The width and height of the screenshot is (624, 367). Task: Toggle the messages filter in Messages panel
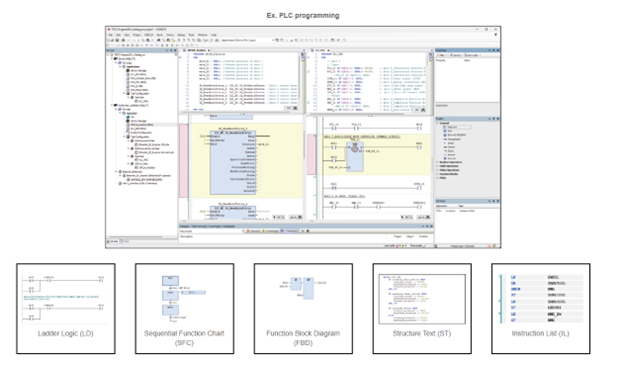pyautogui.click(x=290, y=231)
